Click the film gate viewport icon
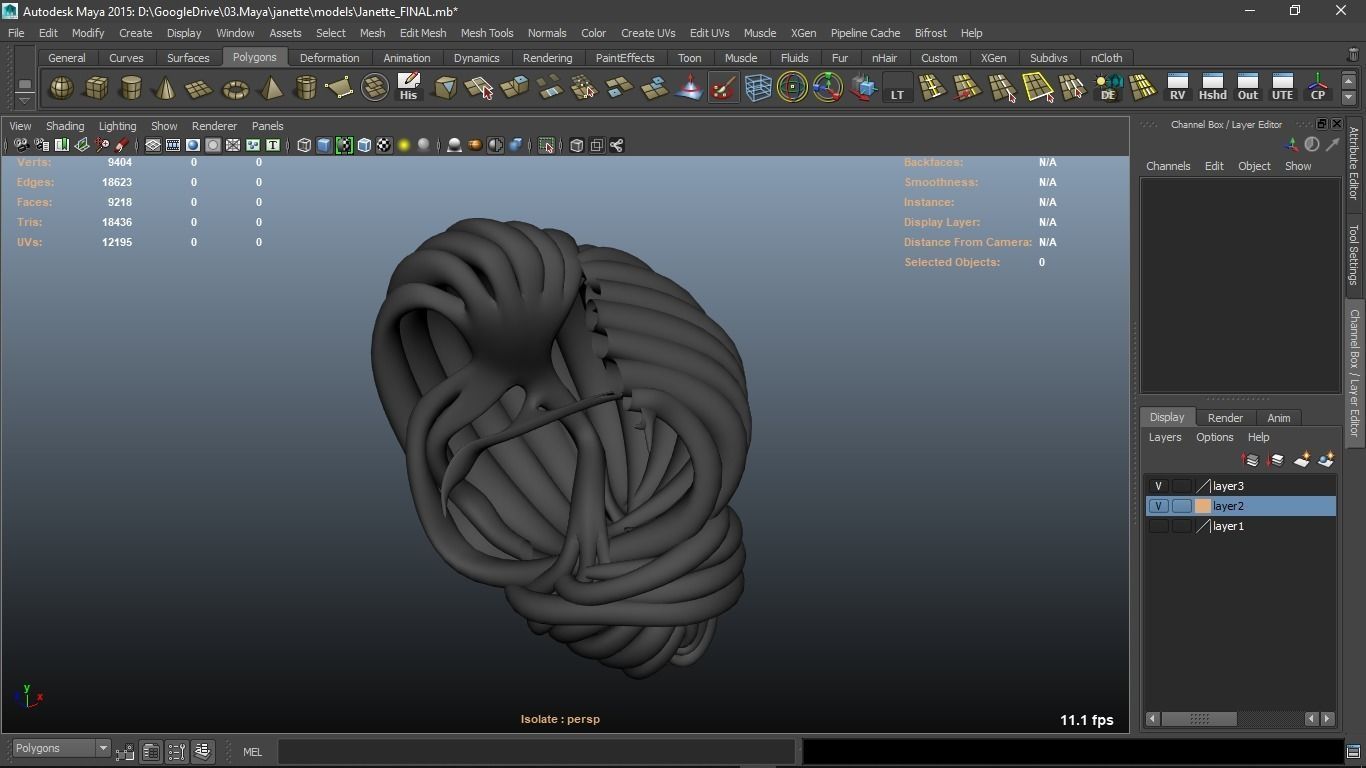Image resolution: width=1366 pixels, height=768 pixels. coord(173,146)
